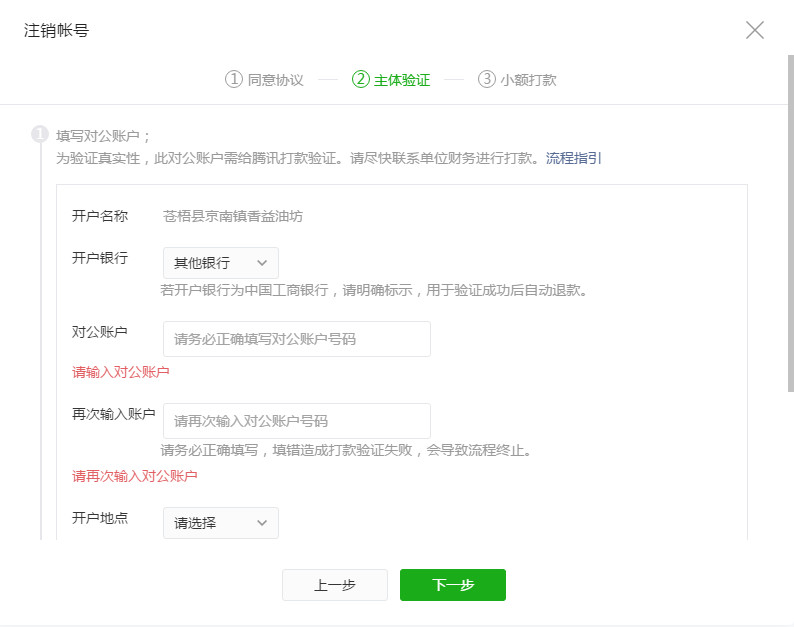Select step 同意协议
This screenshot has width=794, height=627.
(264, 80)
